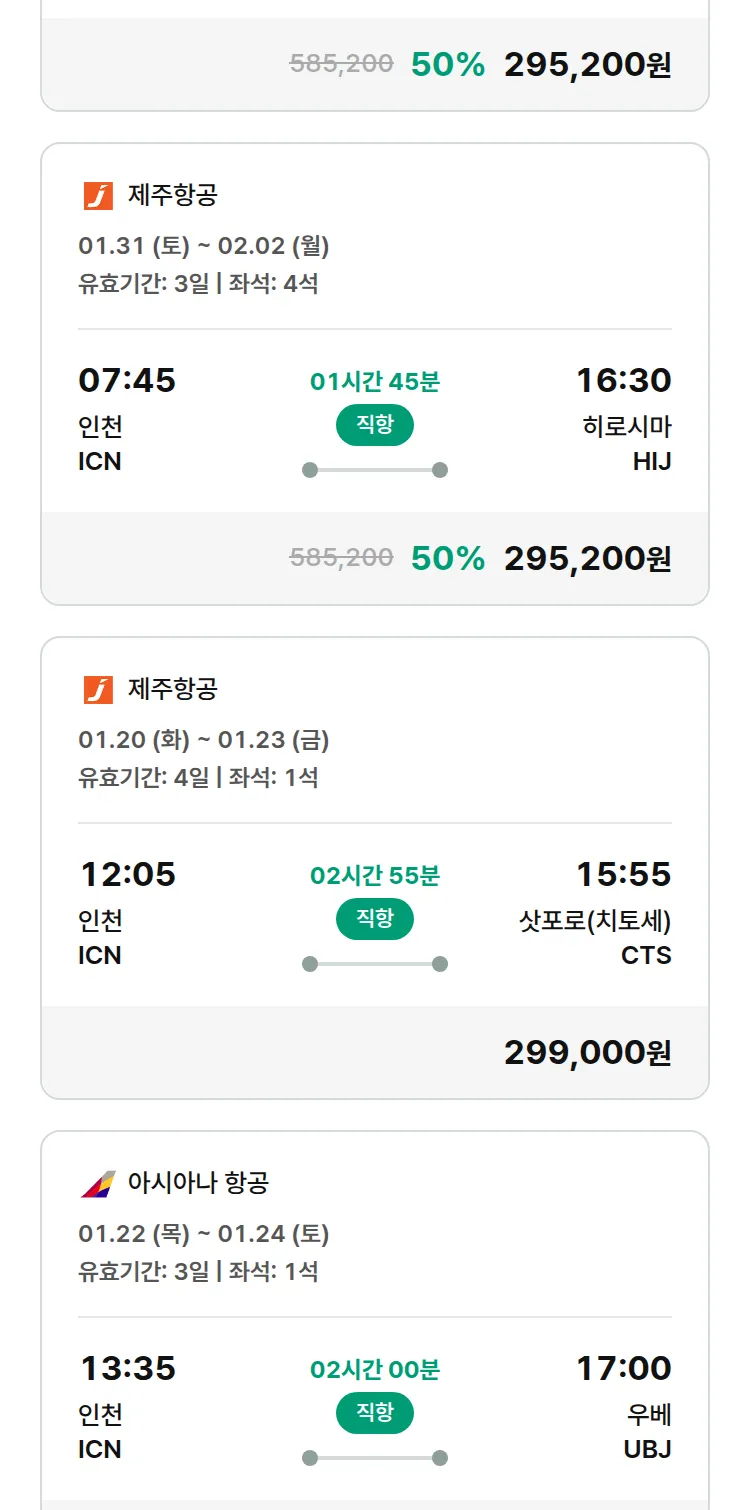
Task: Select the 299,000원 price on the Sapporo card
Action: click(x=587, y=1052)
